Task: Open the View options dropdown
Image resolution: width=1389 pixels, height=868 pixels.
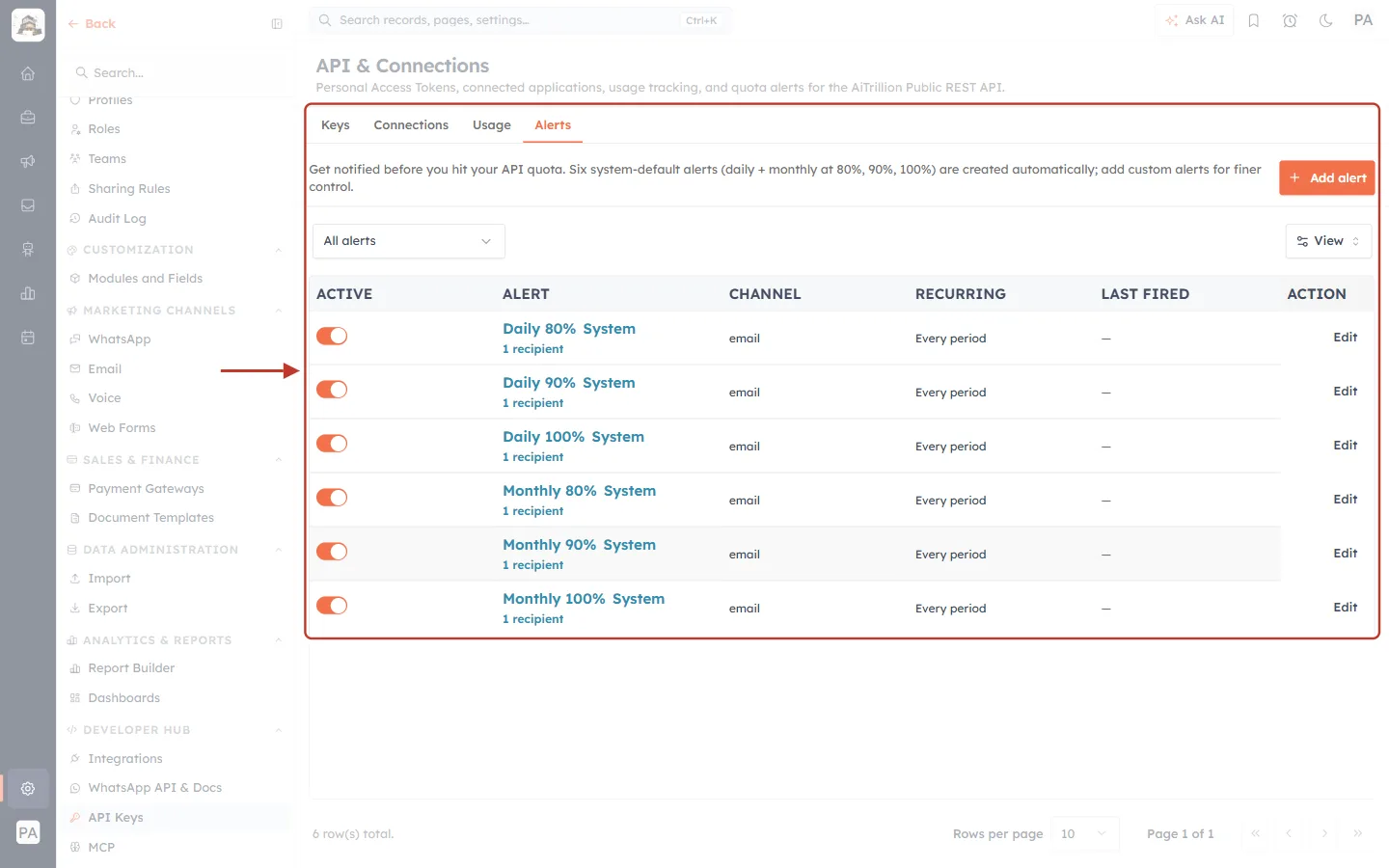Action: [1328, 241]
